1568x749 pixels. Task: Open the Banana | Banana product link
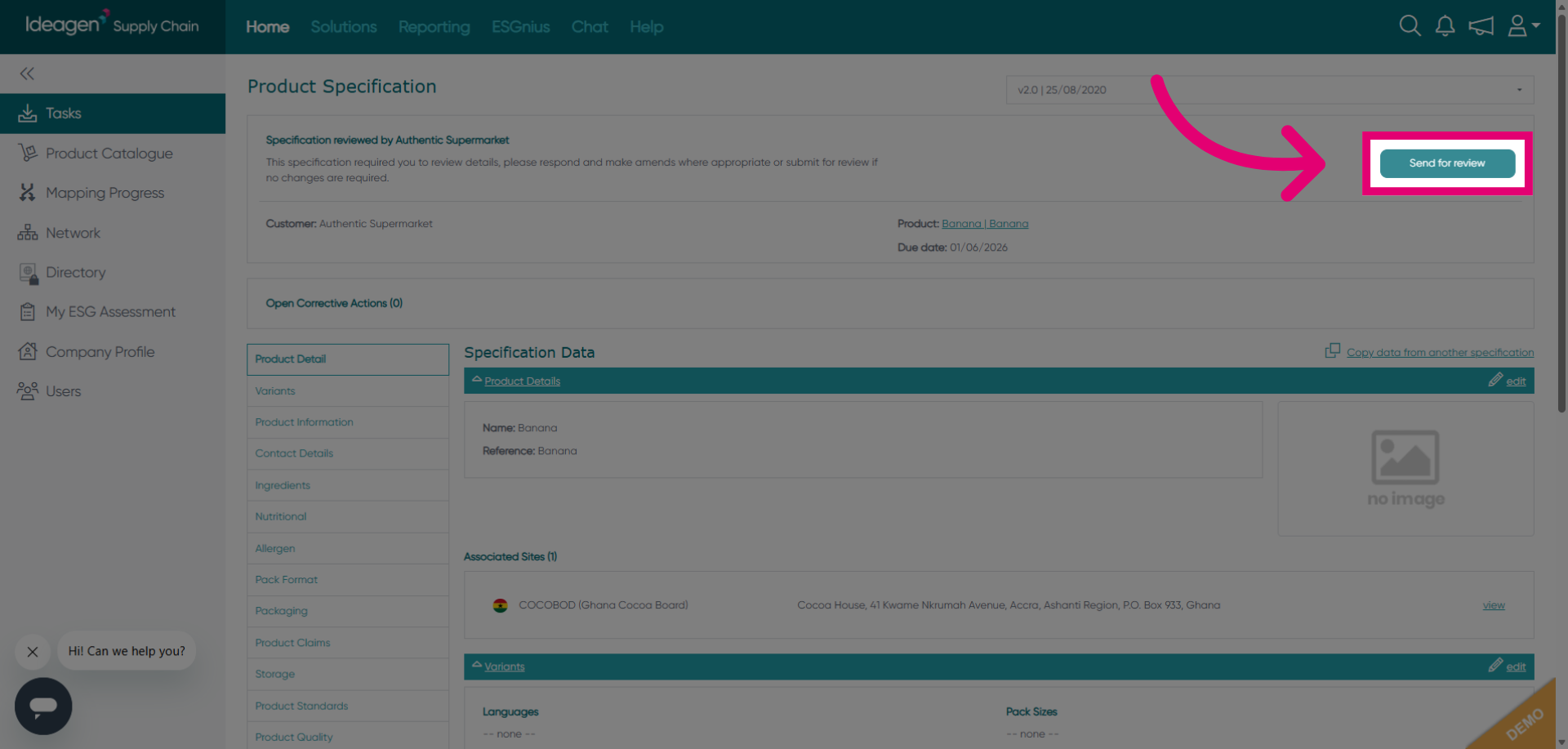(x=985, y=224)
